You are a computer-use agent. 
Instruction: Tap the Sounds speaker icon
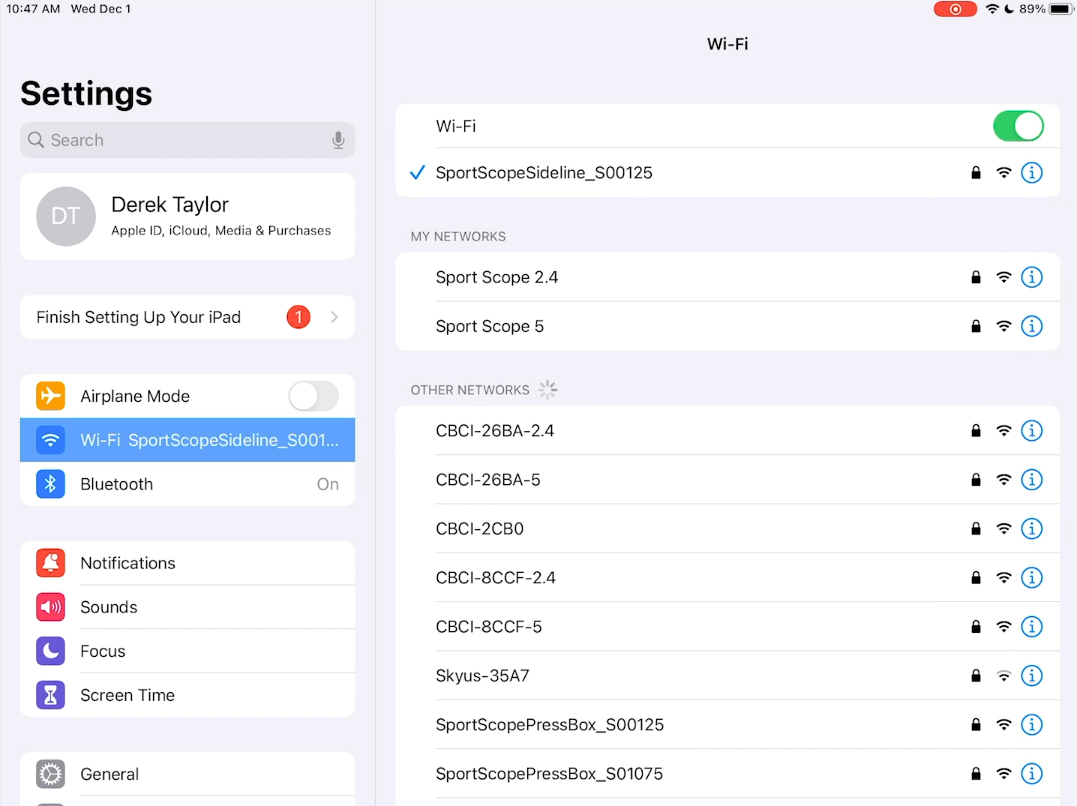tap(51, 607)
